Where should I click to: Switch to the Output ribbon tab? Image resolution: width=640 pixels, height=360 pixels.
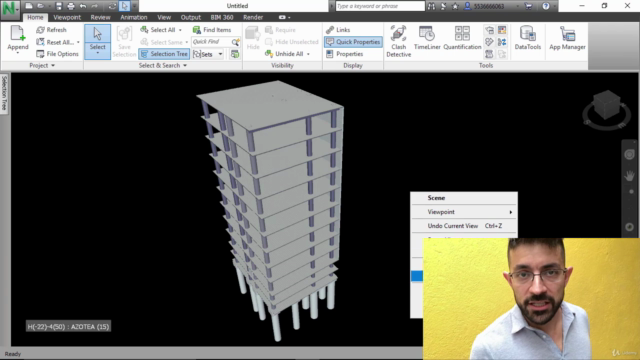coord(191,17)
